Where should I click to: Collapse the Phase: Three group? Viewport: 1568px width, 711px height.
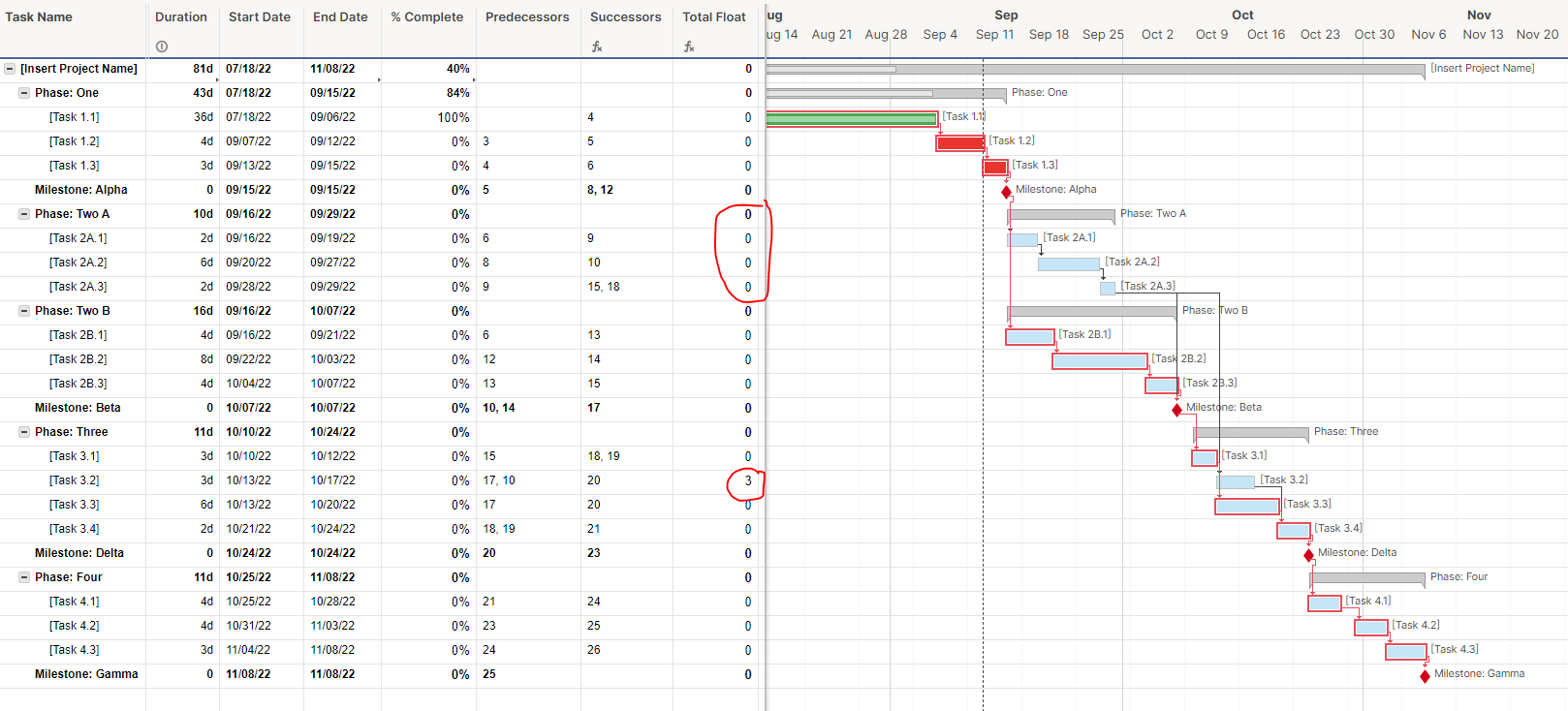tap(24, 432)
